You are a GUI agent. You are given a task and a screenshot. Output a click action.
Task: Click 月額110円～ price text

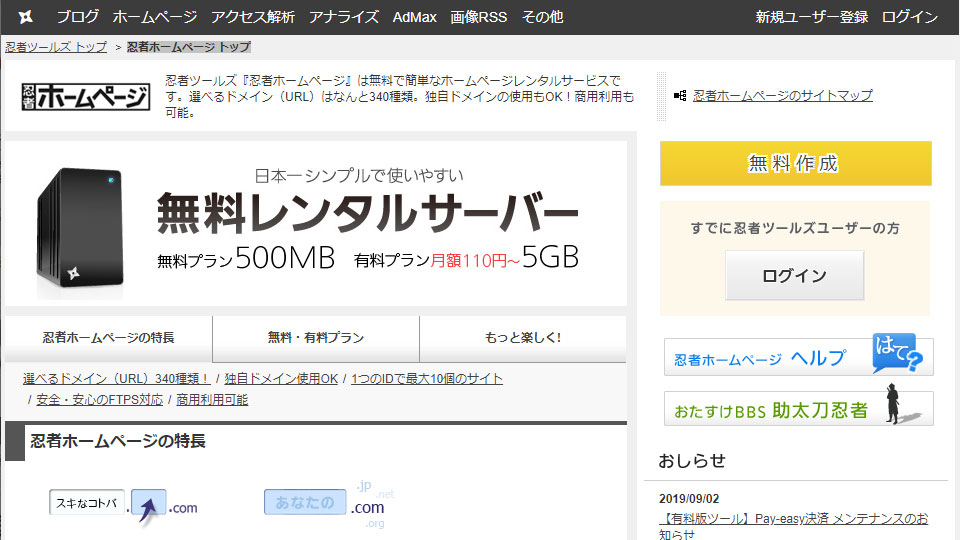tap(475, 261)
